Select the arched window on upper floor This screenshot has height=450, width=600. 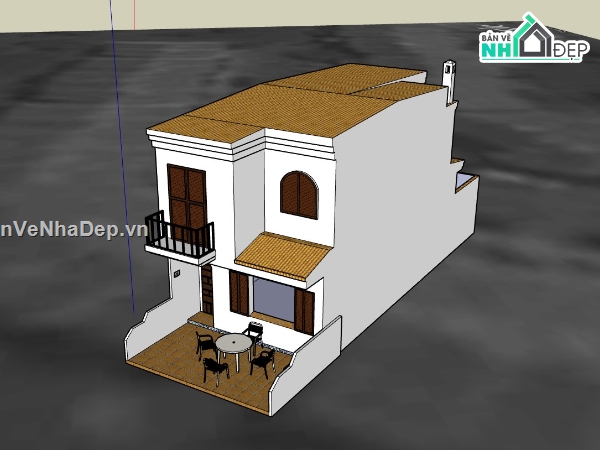[x=298, y=194]
